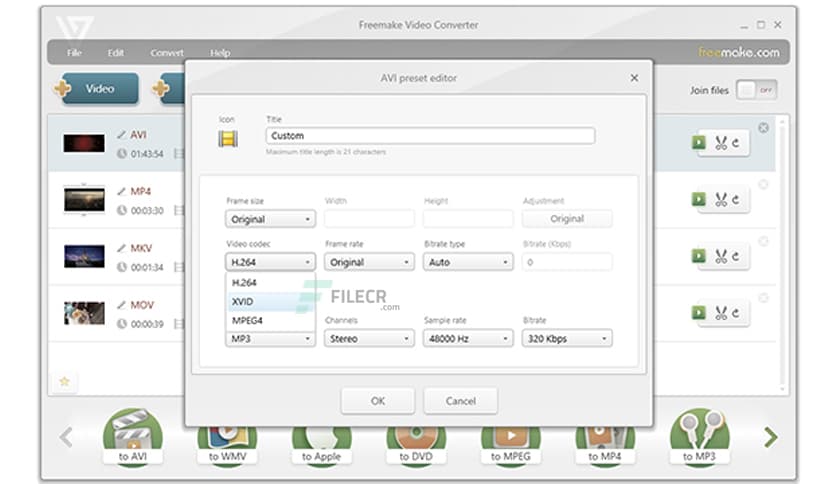Play the AVI file preview
The width and height of the screenshot is (836, 484).
point(698,142)
